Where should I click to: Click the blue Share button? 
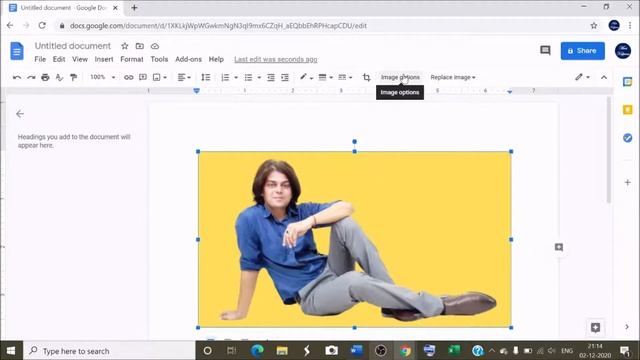pyautogui.click(x=582, y=51)
